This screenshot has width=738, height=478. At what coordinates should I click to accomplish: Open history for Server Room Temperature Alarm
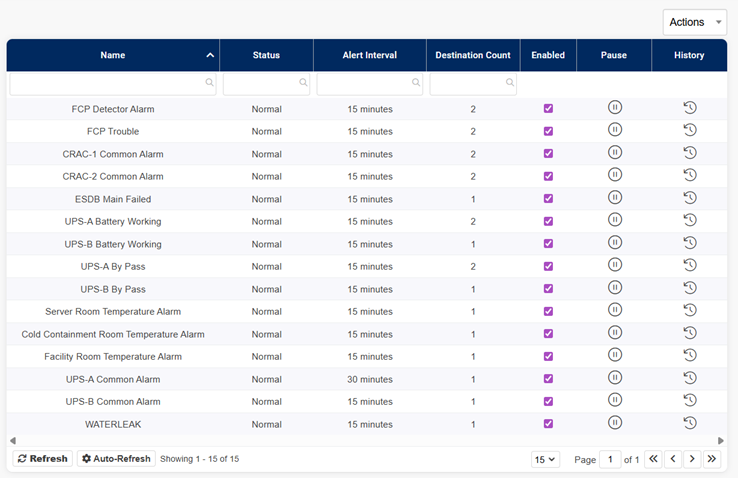pos(689,311)
